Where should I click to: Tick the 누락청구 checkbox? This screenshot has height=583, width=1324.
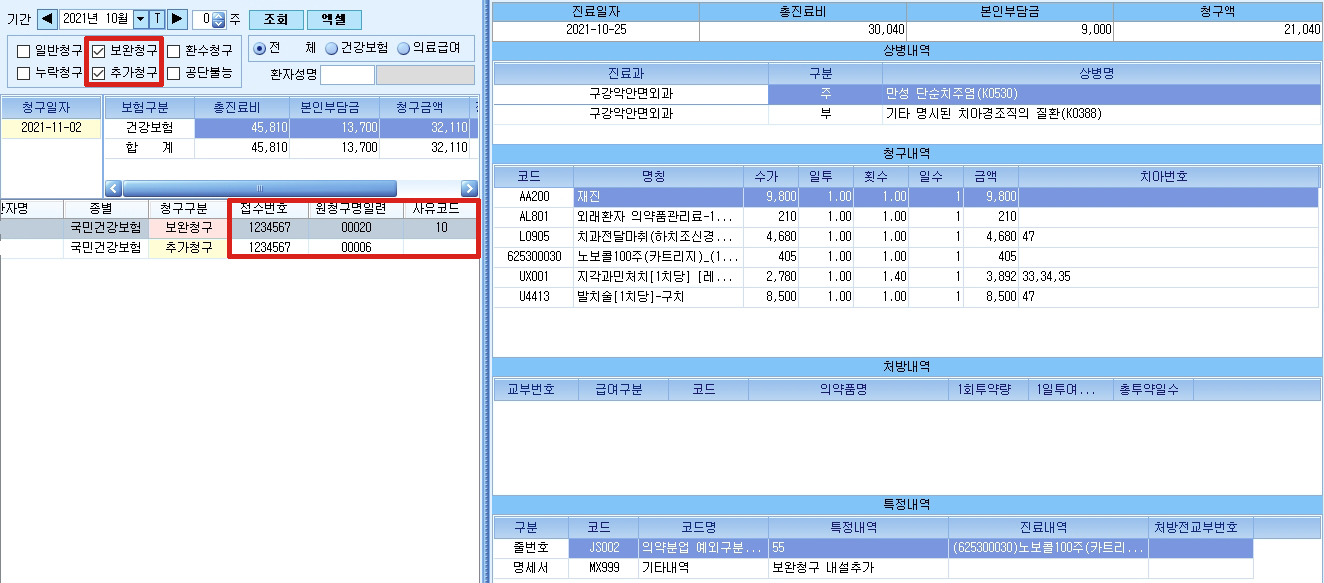point(24,73)
